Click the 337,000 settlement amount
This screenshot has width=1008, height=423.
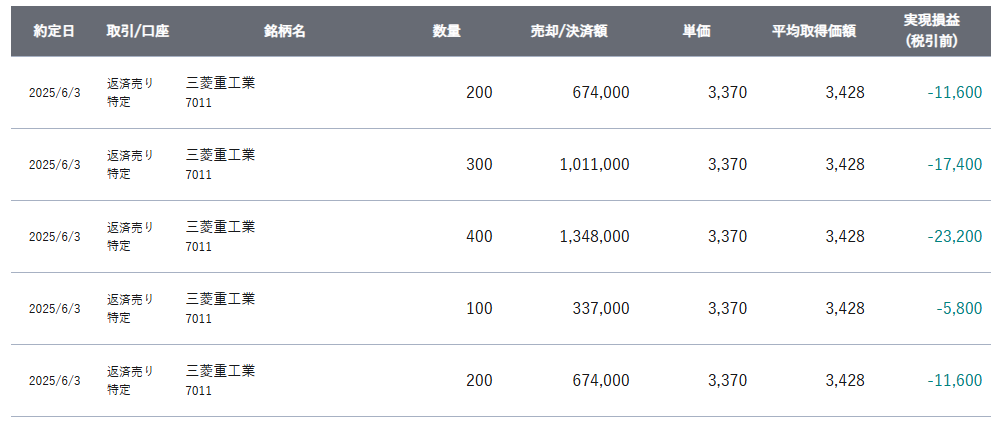tap(601, 309)
